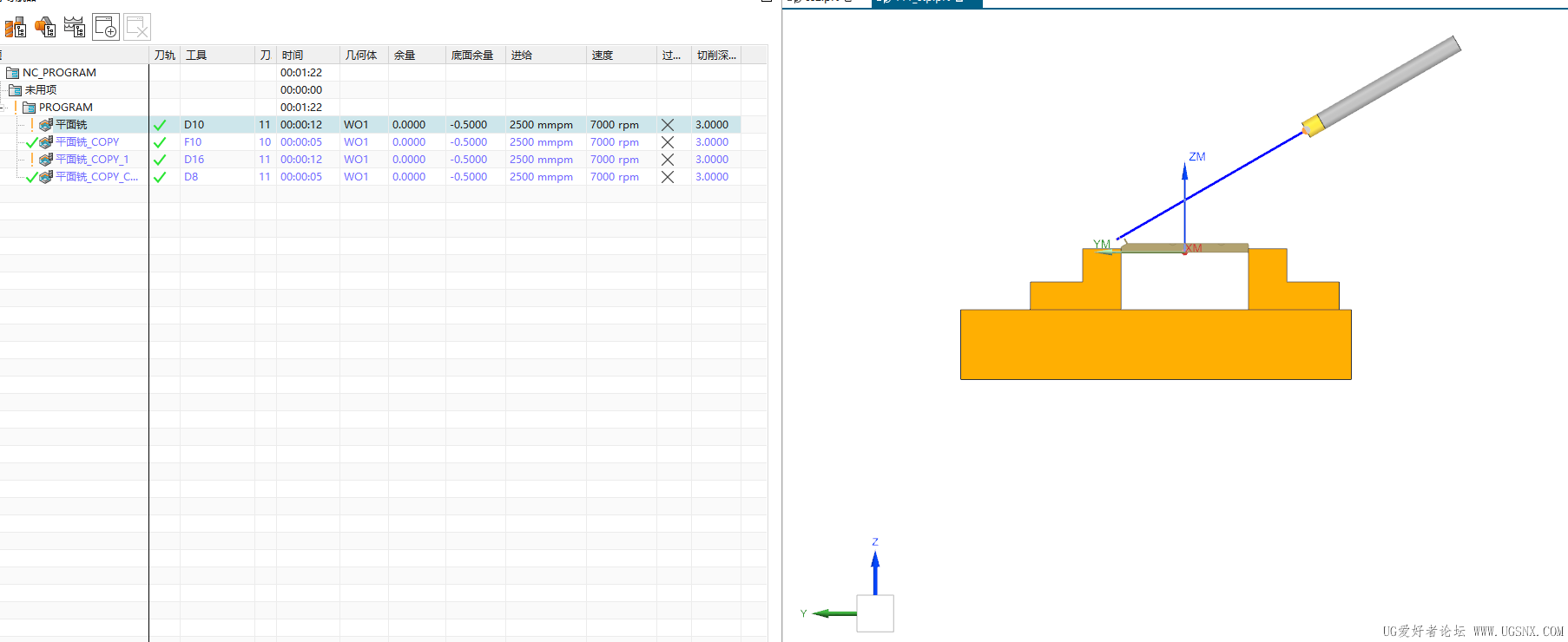This screenshot has width=1568, height=642.
Task: Click the 时间 column header
Action: [x=308, y=55]
